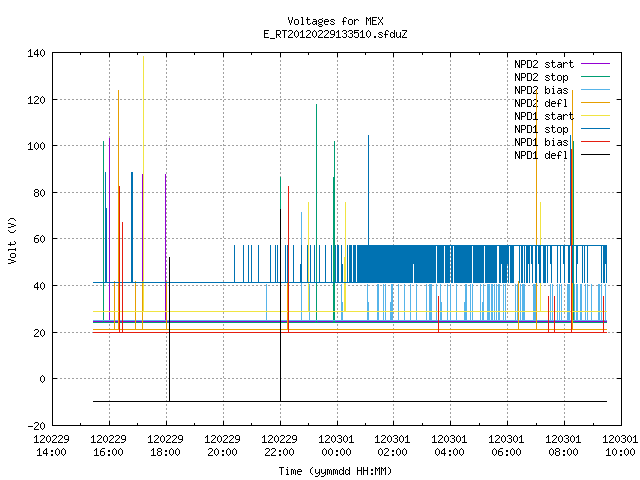Click the 120301 08:00 time tick label
640x480 pixels.
point(563,446)
